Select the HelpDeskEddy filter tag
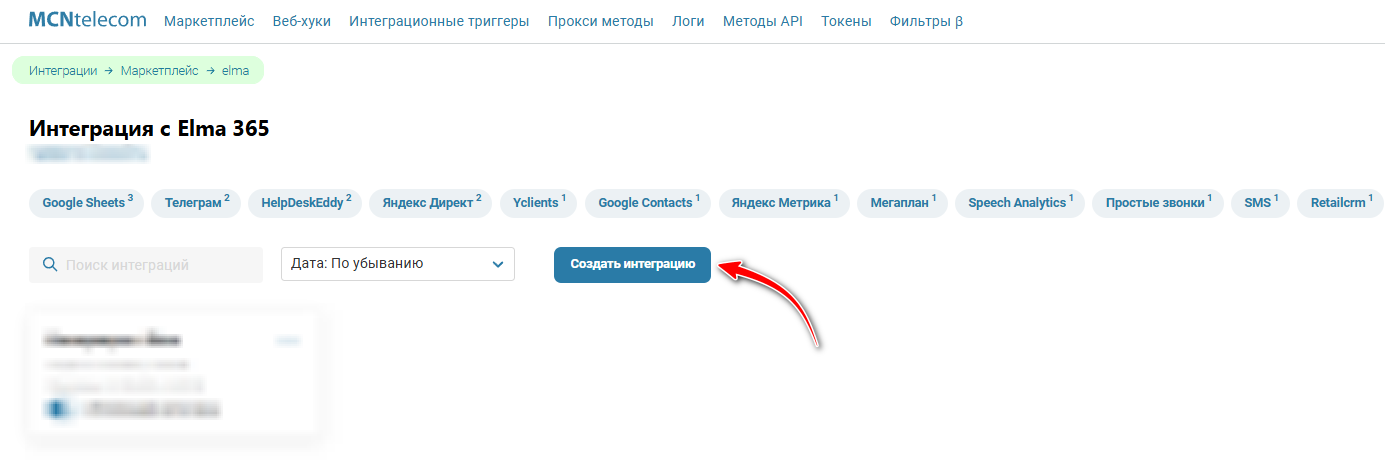 (x=306, y=203)
